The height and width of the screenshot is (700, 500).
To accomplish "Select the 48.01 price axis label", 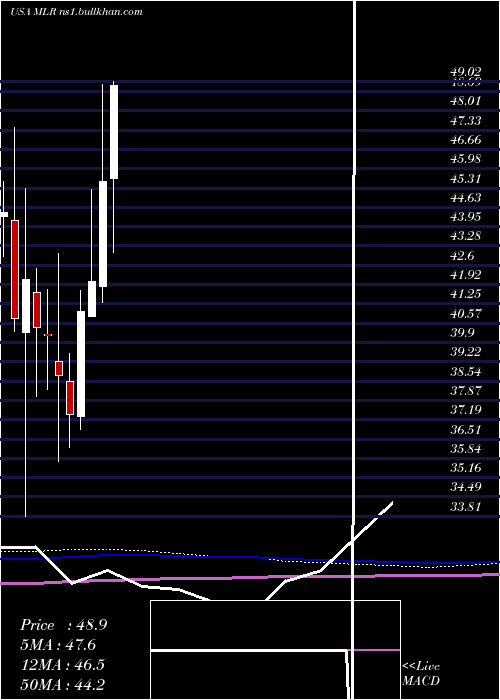I will point(465,101).
